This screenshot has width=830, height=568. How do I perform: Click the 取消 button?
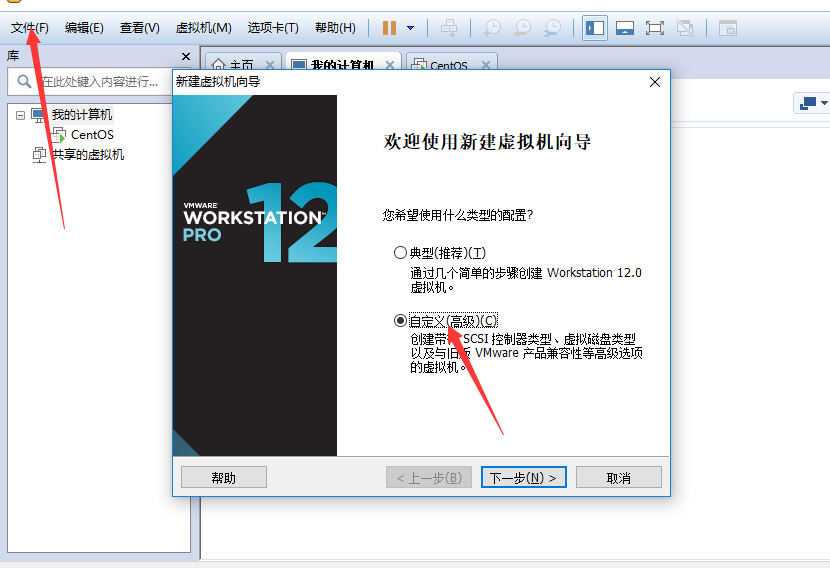(x=618, y=477)
